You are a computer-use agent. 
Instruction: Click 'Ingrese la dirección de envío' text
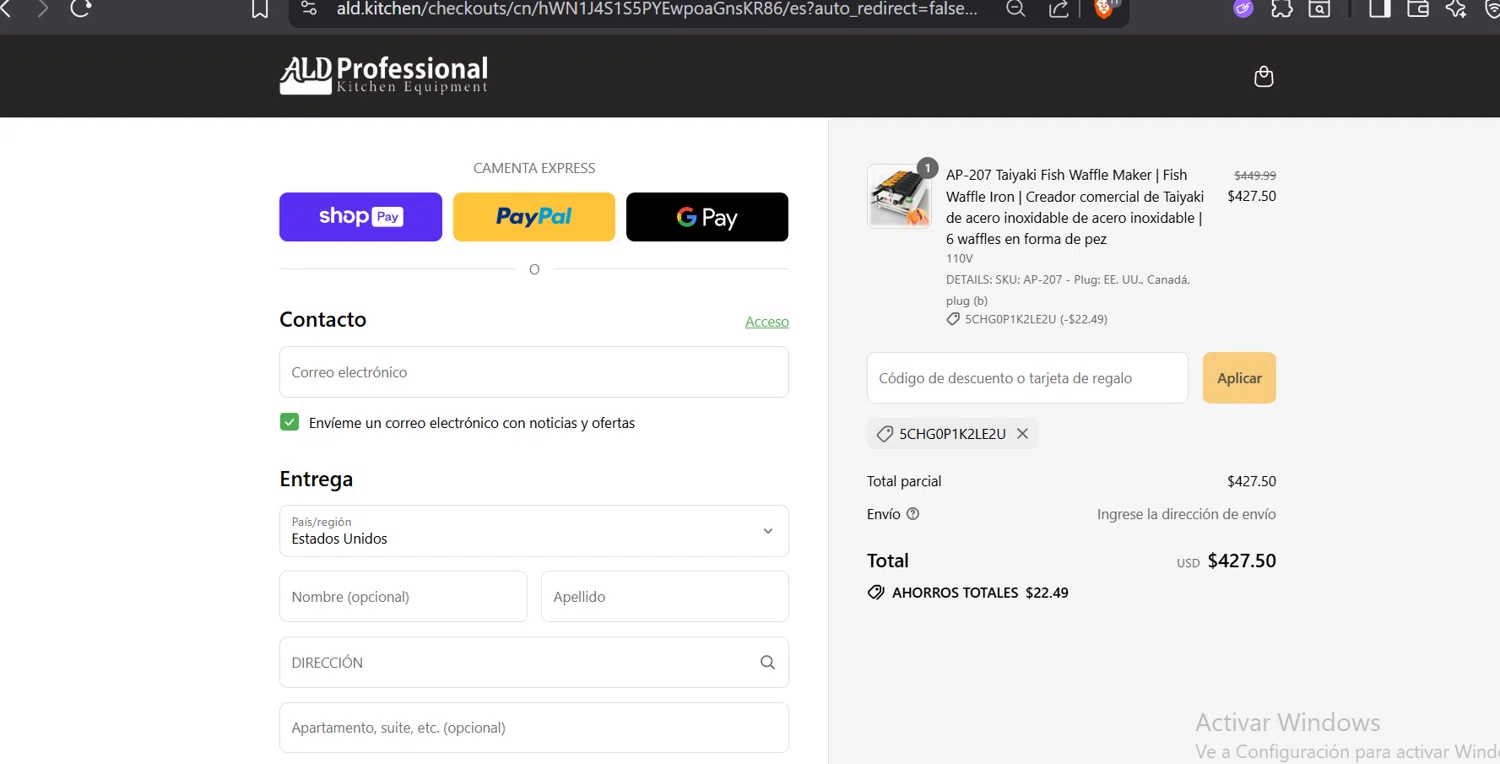[1186, 514]
